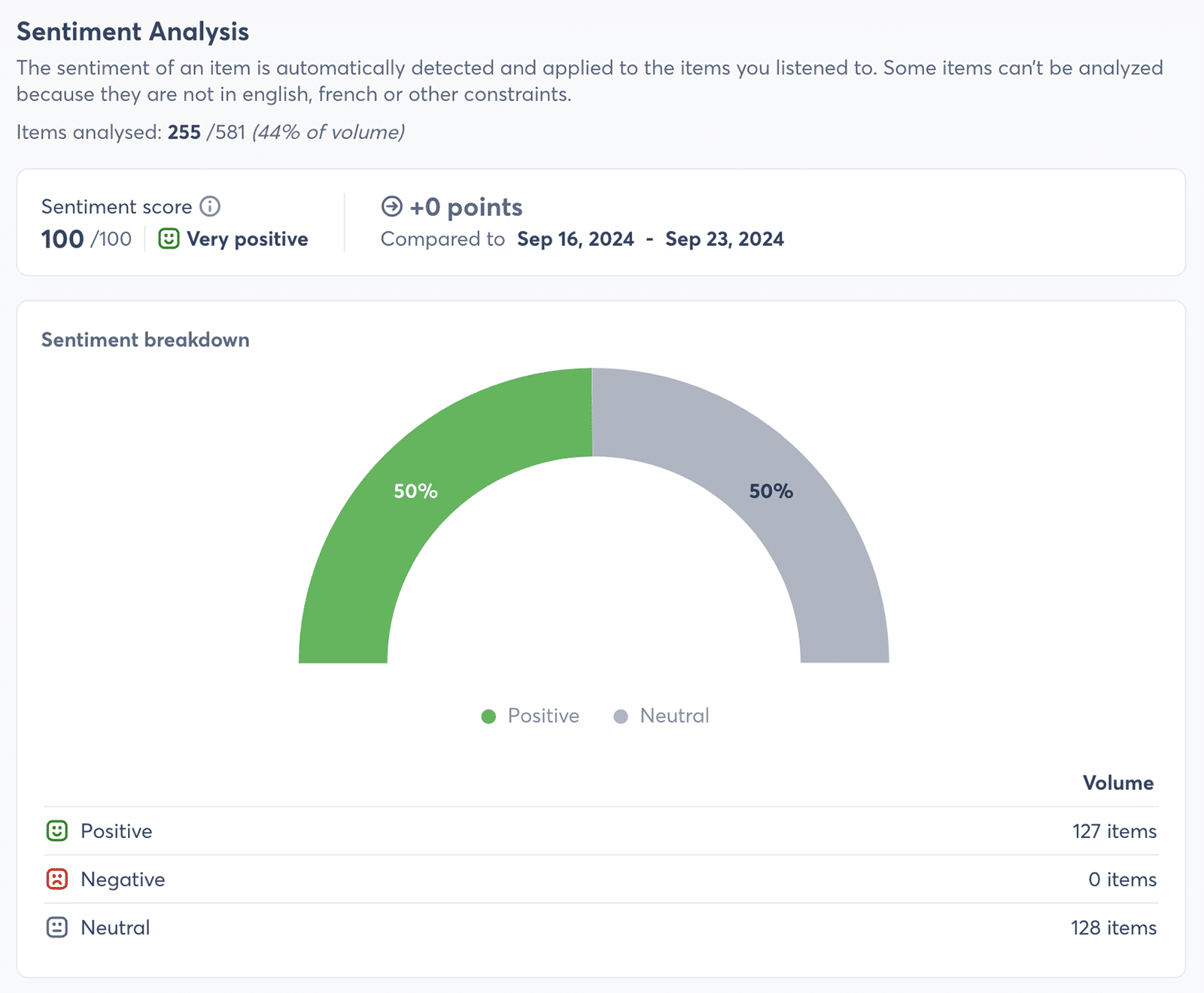This screenshot has height=993, width=1204.
Task: Click the Sep 16, 2024 date
Action: click(x=576, y=239)
